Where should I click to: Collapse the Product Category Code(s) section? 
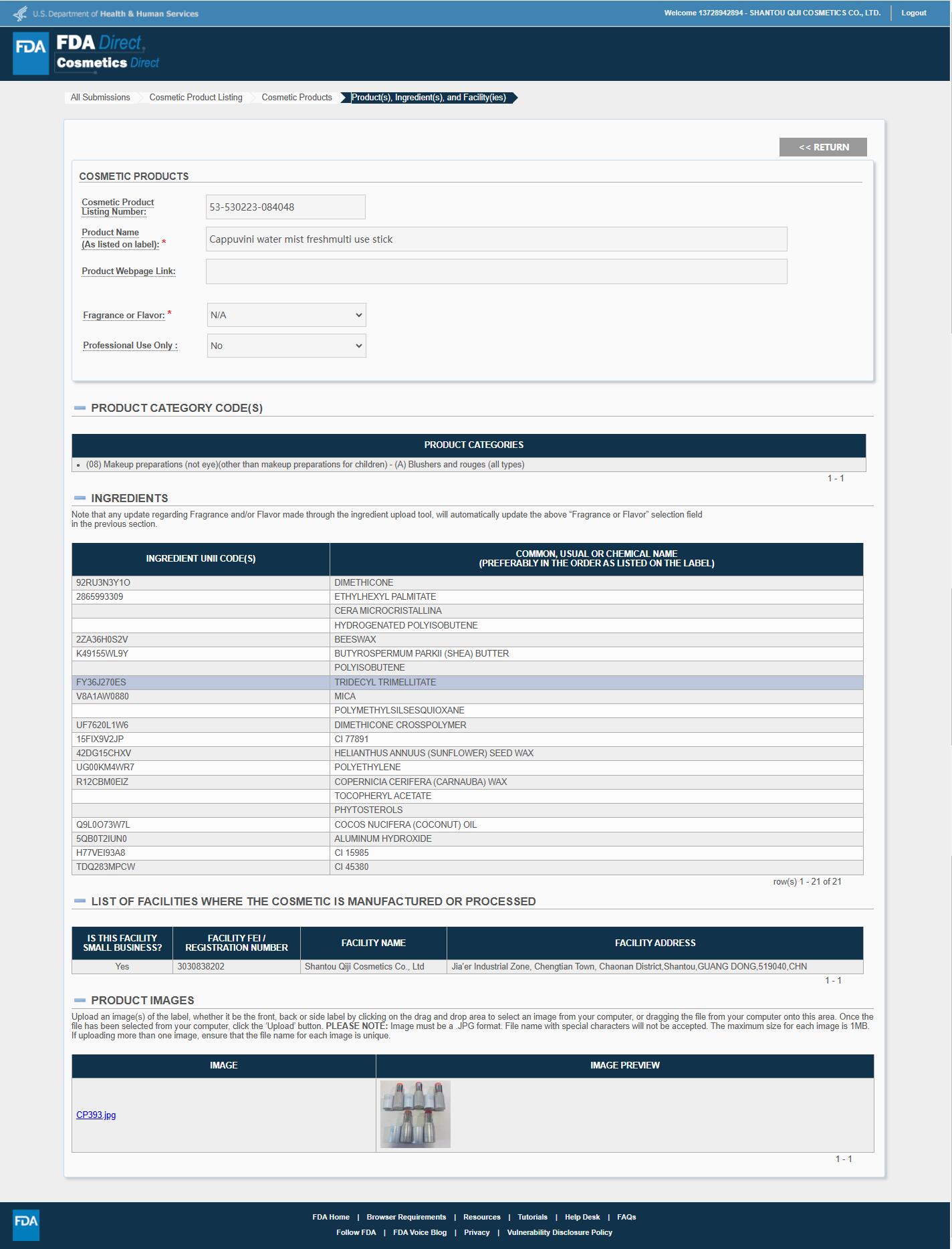(80, 408)
